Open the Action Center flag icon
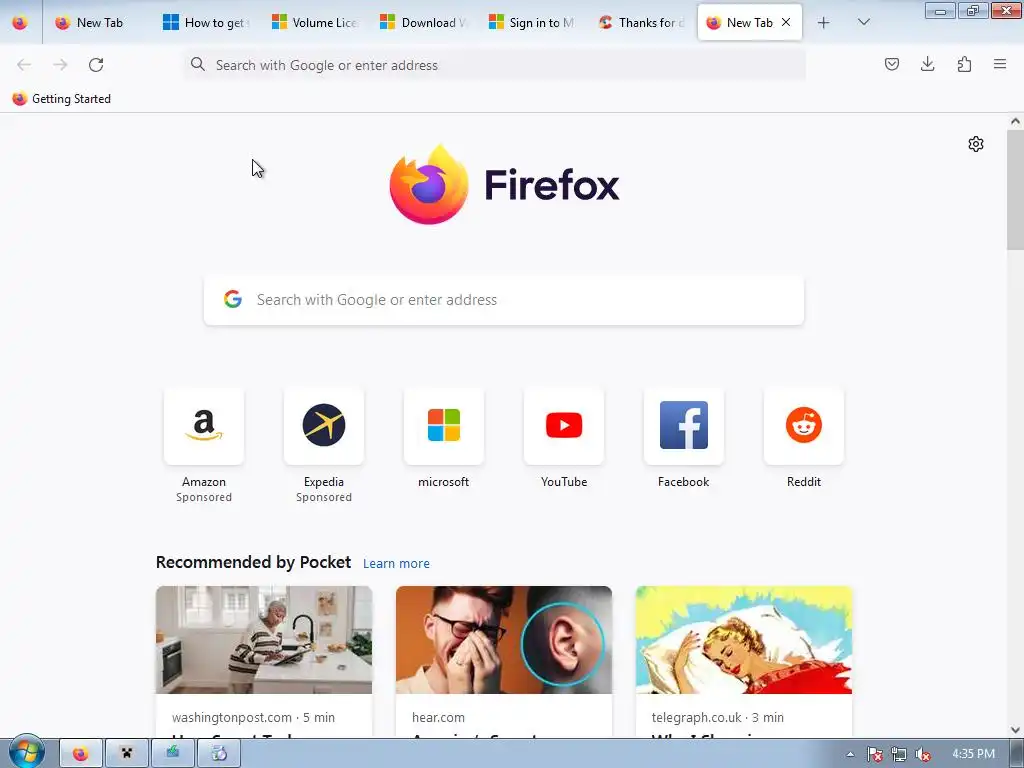The width and height of the screenshot is (1024, 768). pyautogui.click(x=874, y=754)
